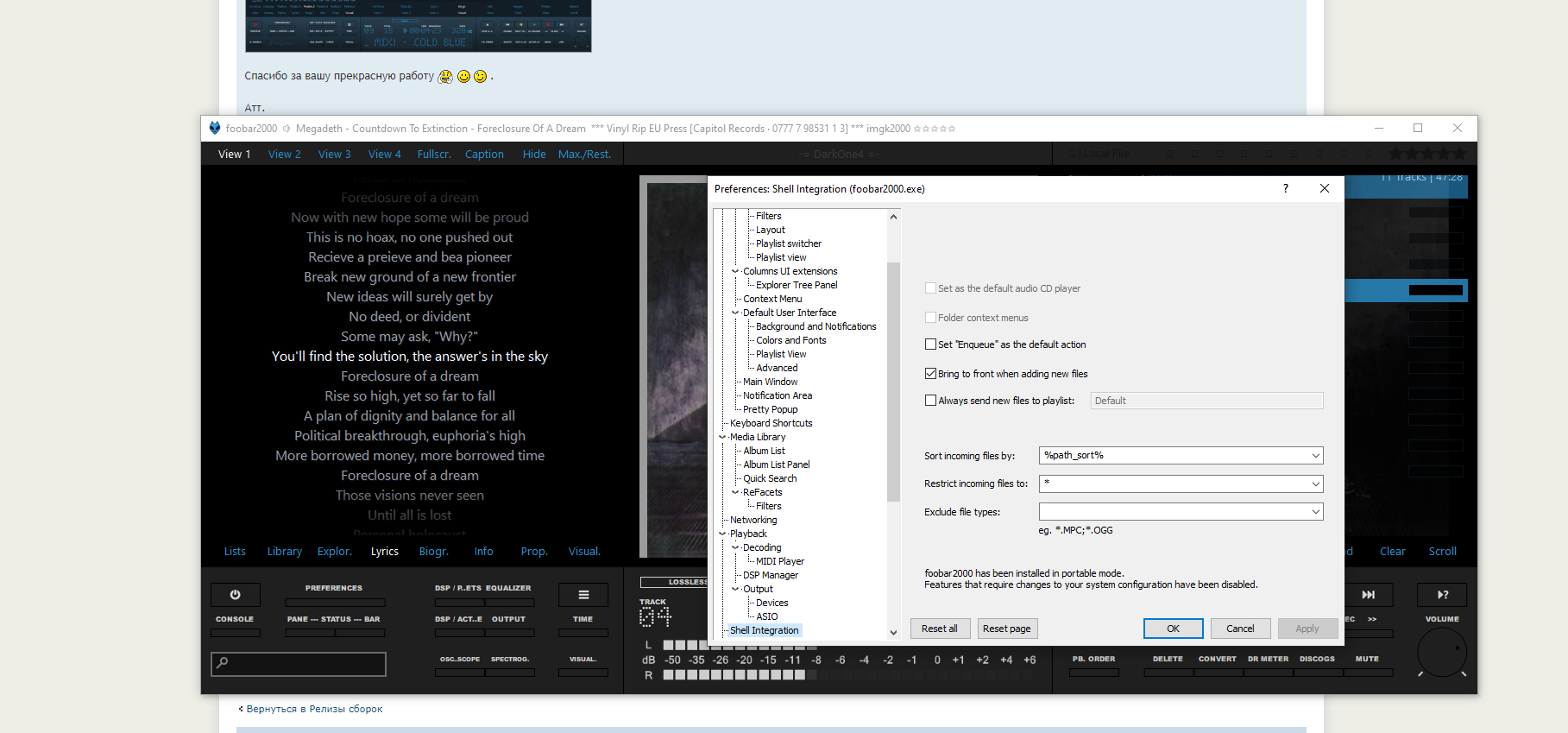Click the random playback icon above Volume
Image resolution: width=1568 pixels, height=733 pixels.
(1442, 595)
